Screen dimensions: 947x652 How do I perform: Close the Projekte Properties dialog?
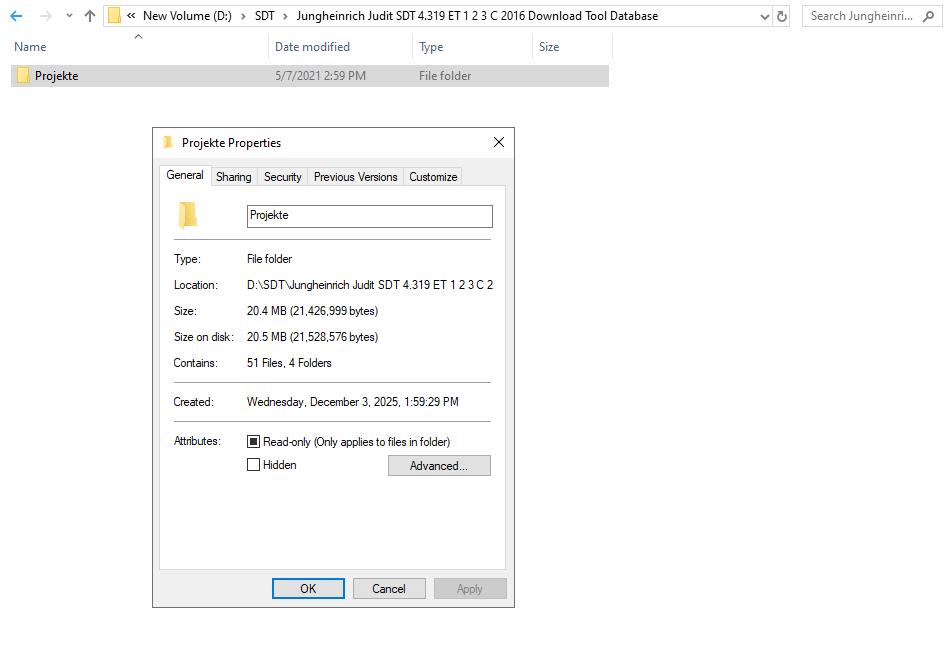click(x=499, y=142)
